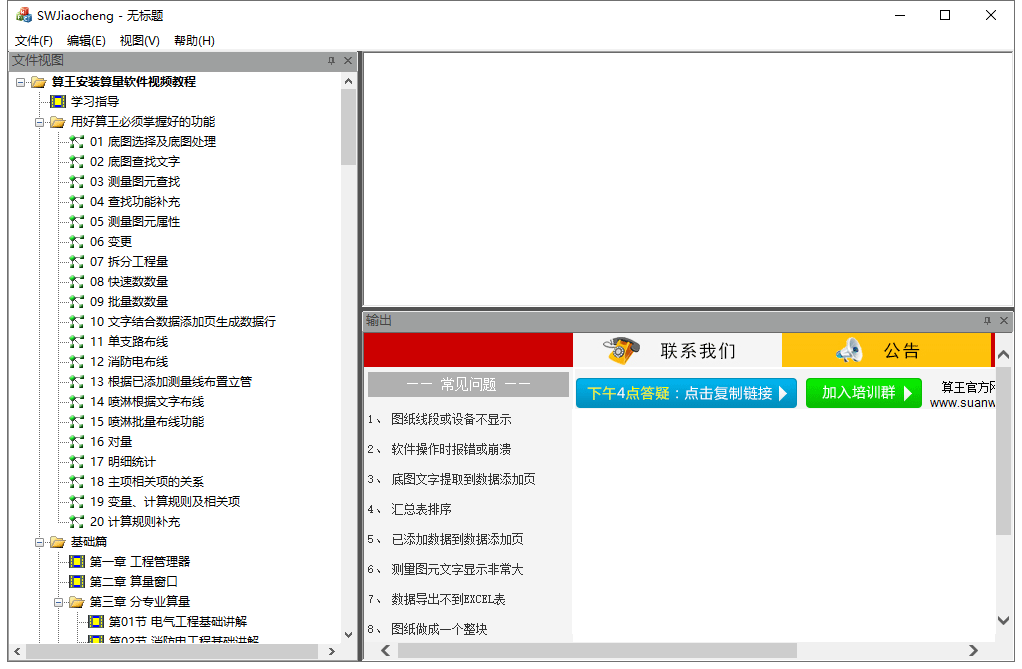This screenshot has height=669, width=1022.
Task: Click the node icon beside 06 变更
Action: (x=77, y=242)
